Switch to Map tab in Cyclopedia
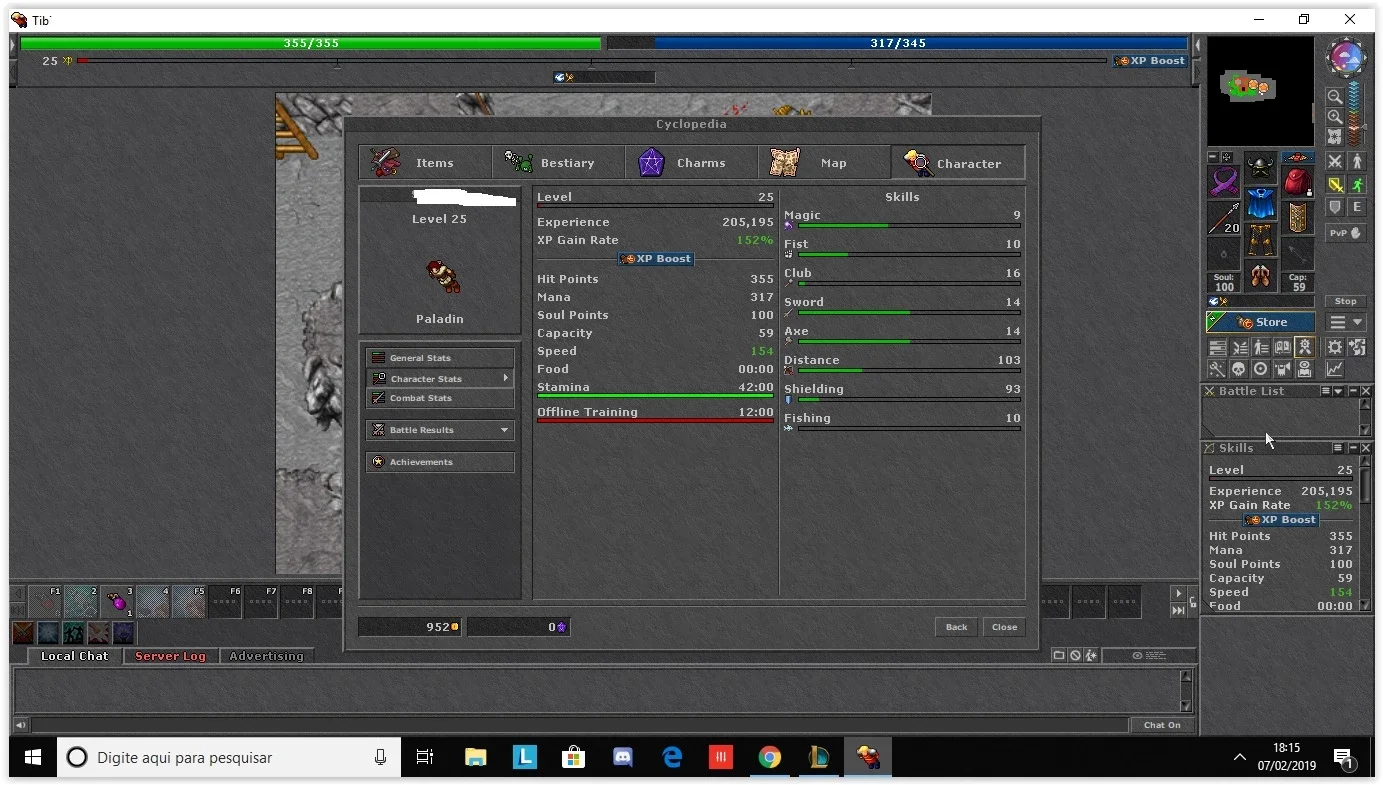The width and height of the screenshot is (1383, 785). 824,162
